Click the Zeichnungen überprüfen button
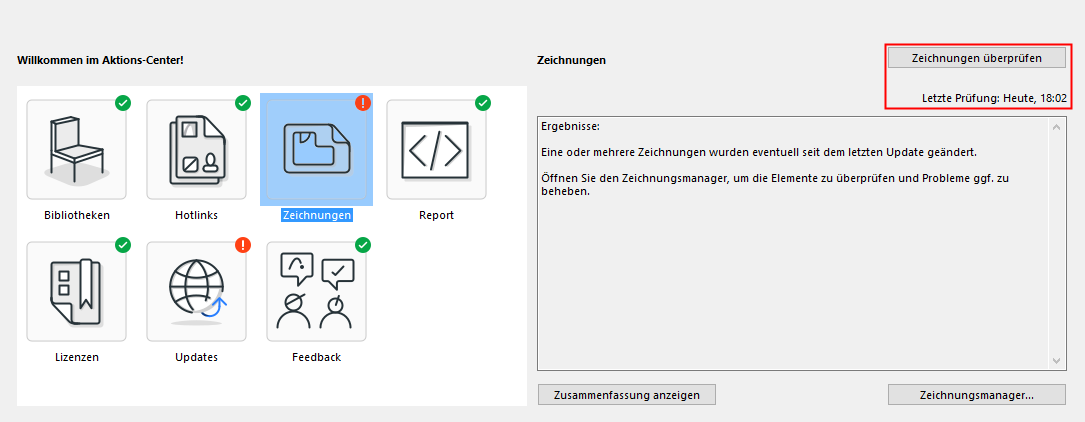1085x422 pixels. coord(976,58)
